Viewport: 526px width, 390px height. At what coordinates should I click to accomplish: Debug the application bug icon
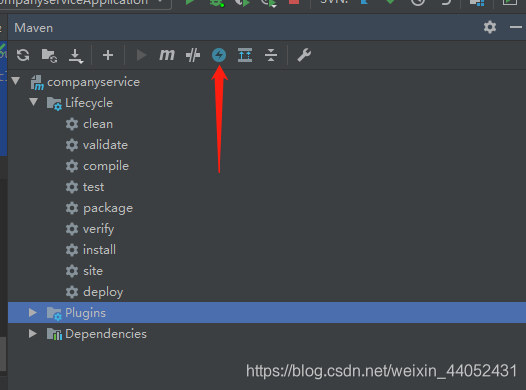coord(217,2)
